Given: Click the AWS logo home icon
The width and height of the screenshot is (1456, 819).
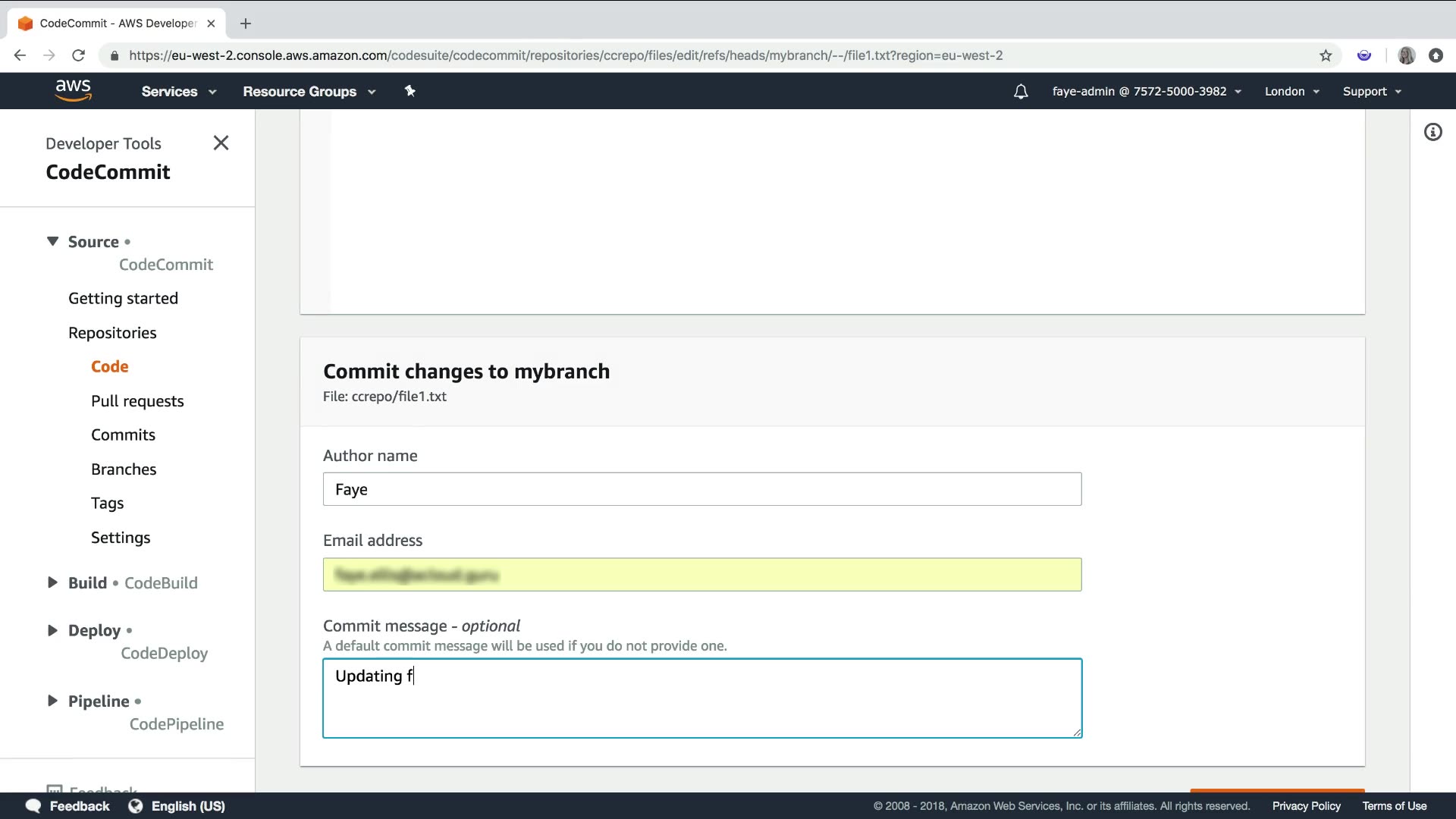Looking at the screenshot, I should pos(73,90).
